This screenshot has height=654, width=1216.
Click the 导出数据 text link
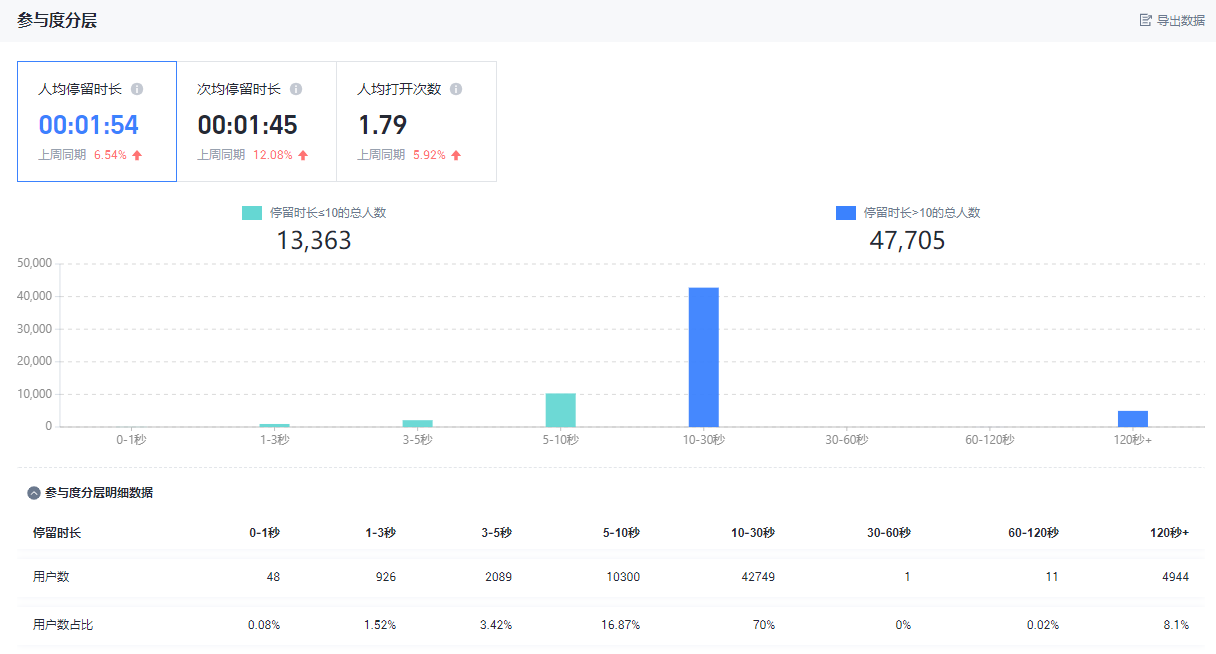point(1180,20)
